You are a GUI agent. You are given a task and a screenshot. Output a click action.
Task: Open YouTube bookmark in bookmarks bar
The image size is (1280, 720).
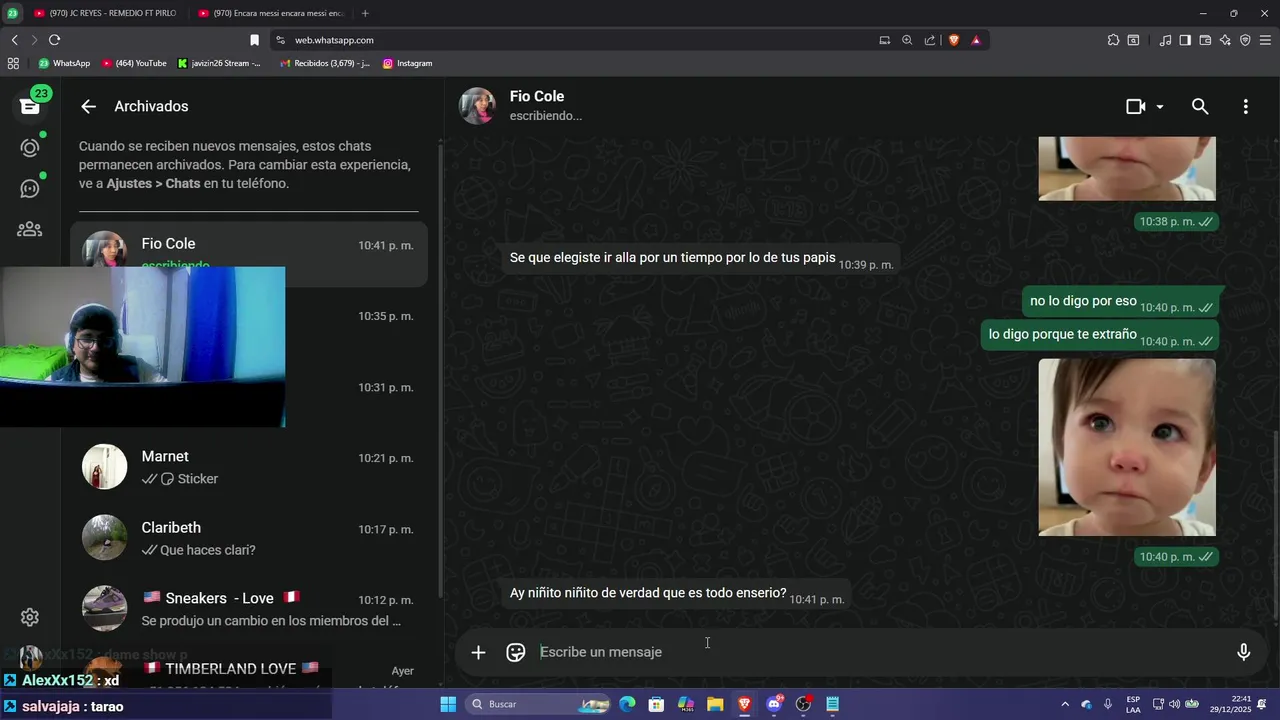coord(134,63)
